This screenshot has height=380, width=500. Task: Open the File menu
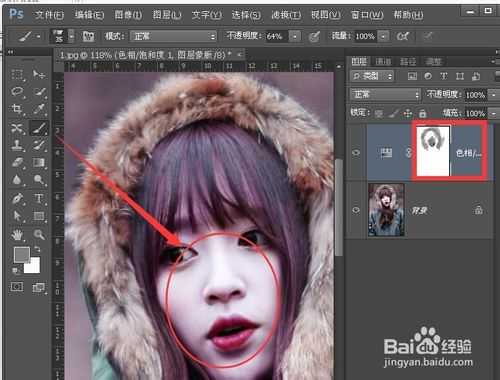coord(49,15)
